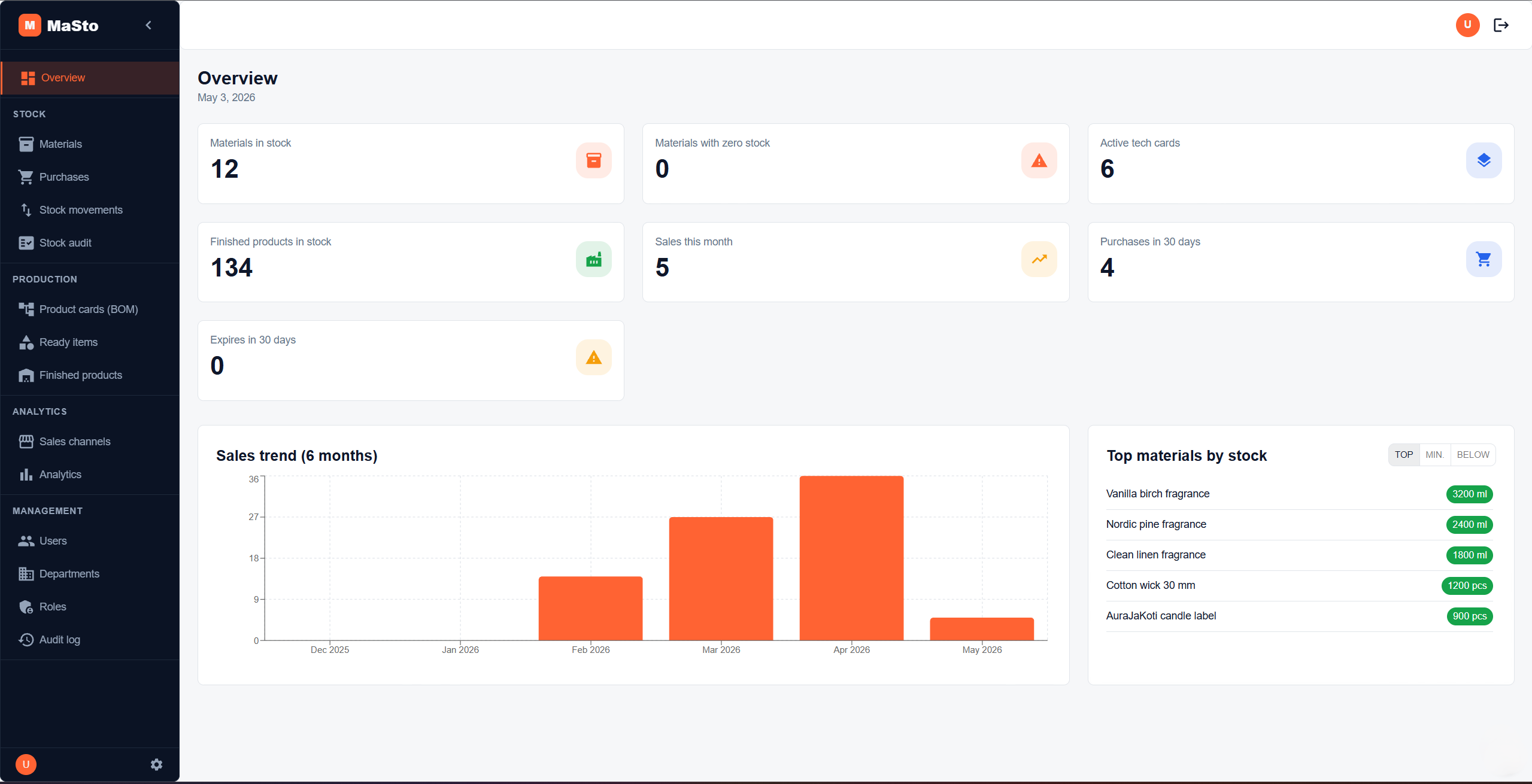Click the Roles shield icon

tap(26, 607)
